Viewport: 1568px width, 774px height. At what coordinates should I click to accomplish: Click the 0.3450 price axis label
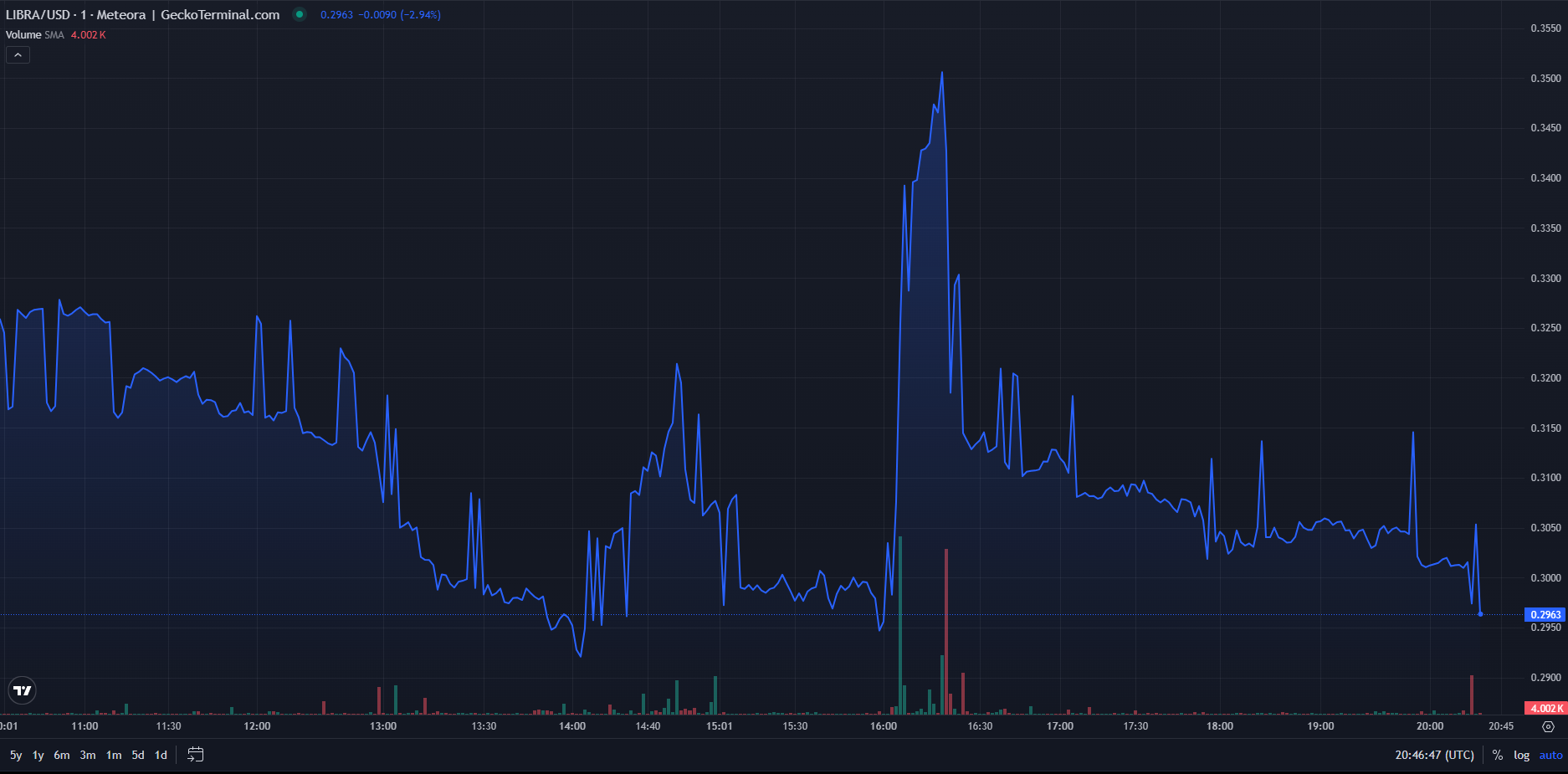(1545, 128)
